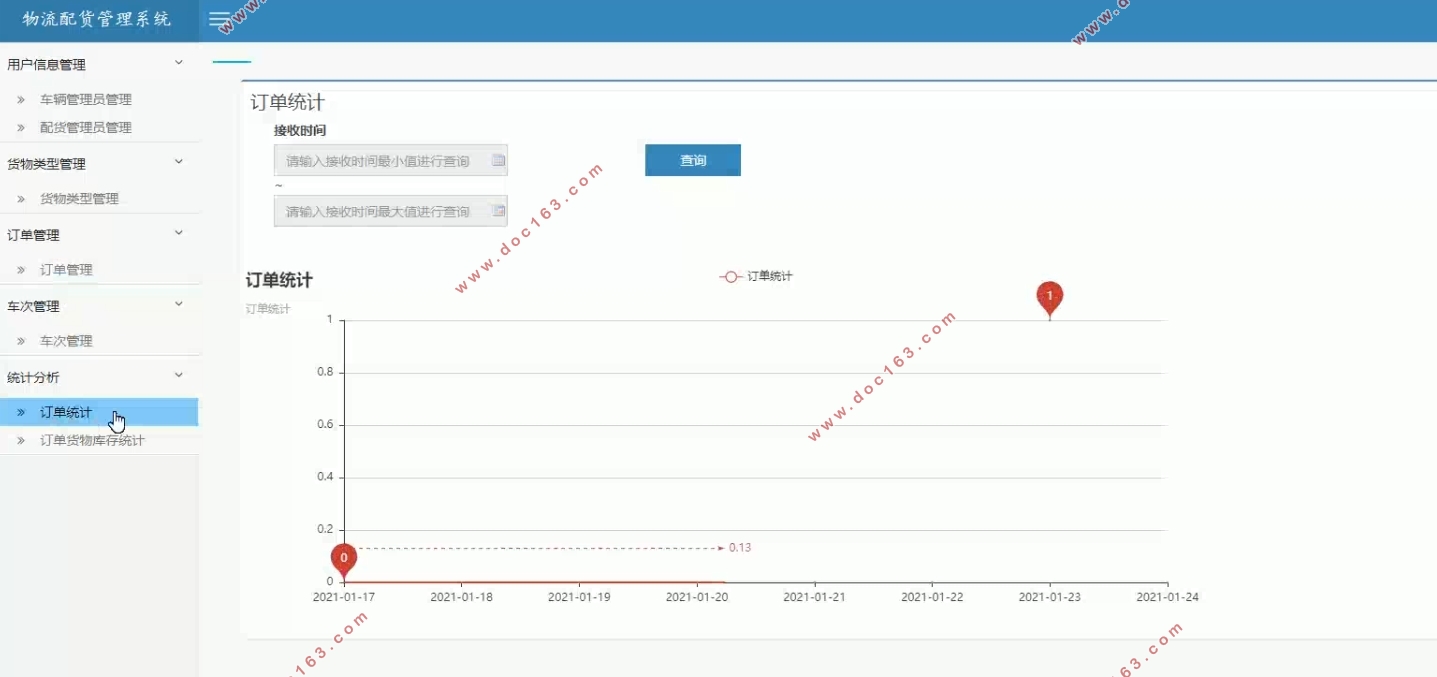Viewport: 1437px width, 677px height.
Task: Click the 0.13 average line label
Action: pos(740,548)
